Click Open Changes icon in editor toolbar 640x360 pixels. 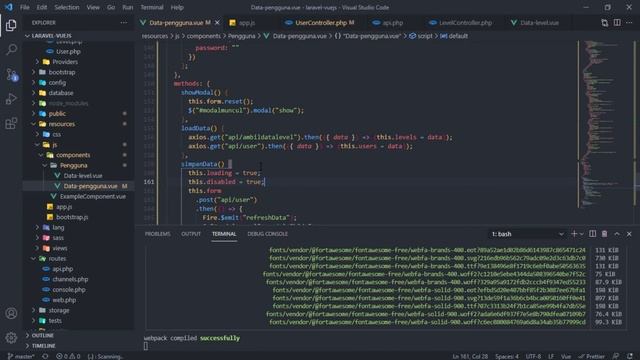[604, 23]
